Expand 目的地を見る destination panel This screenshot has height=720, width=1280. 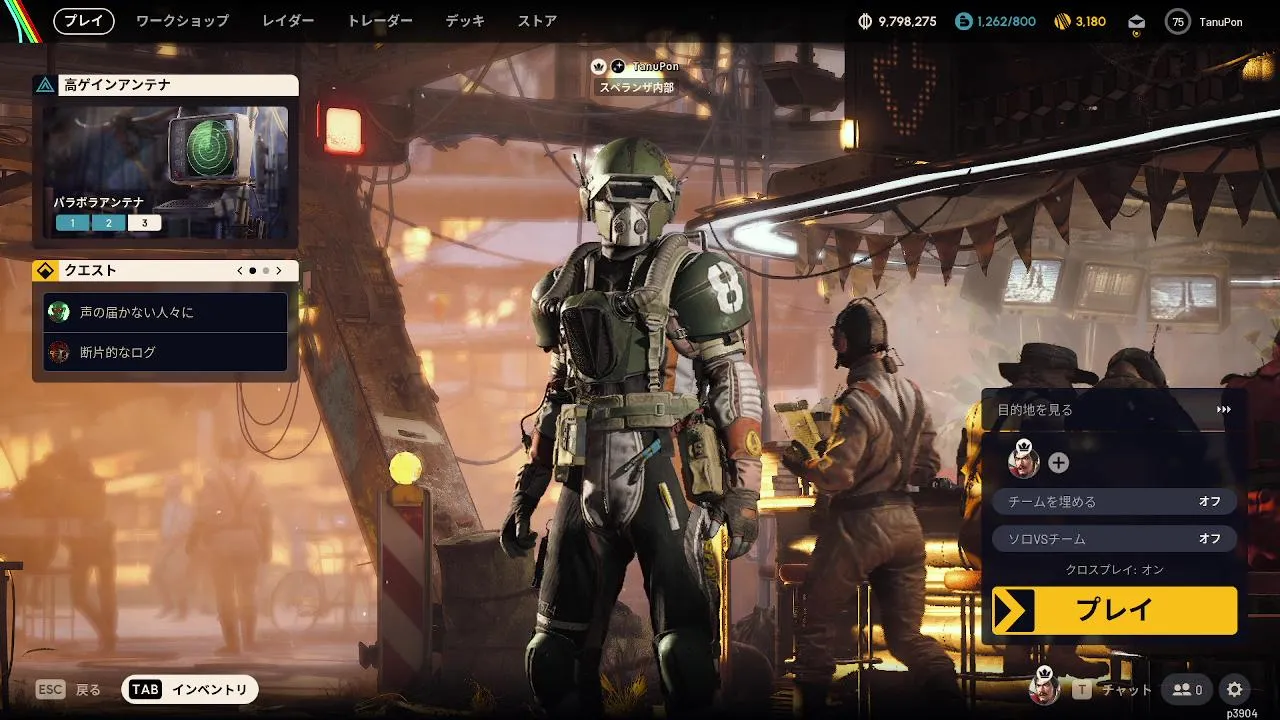click(x=1114, y=410)
